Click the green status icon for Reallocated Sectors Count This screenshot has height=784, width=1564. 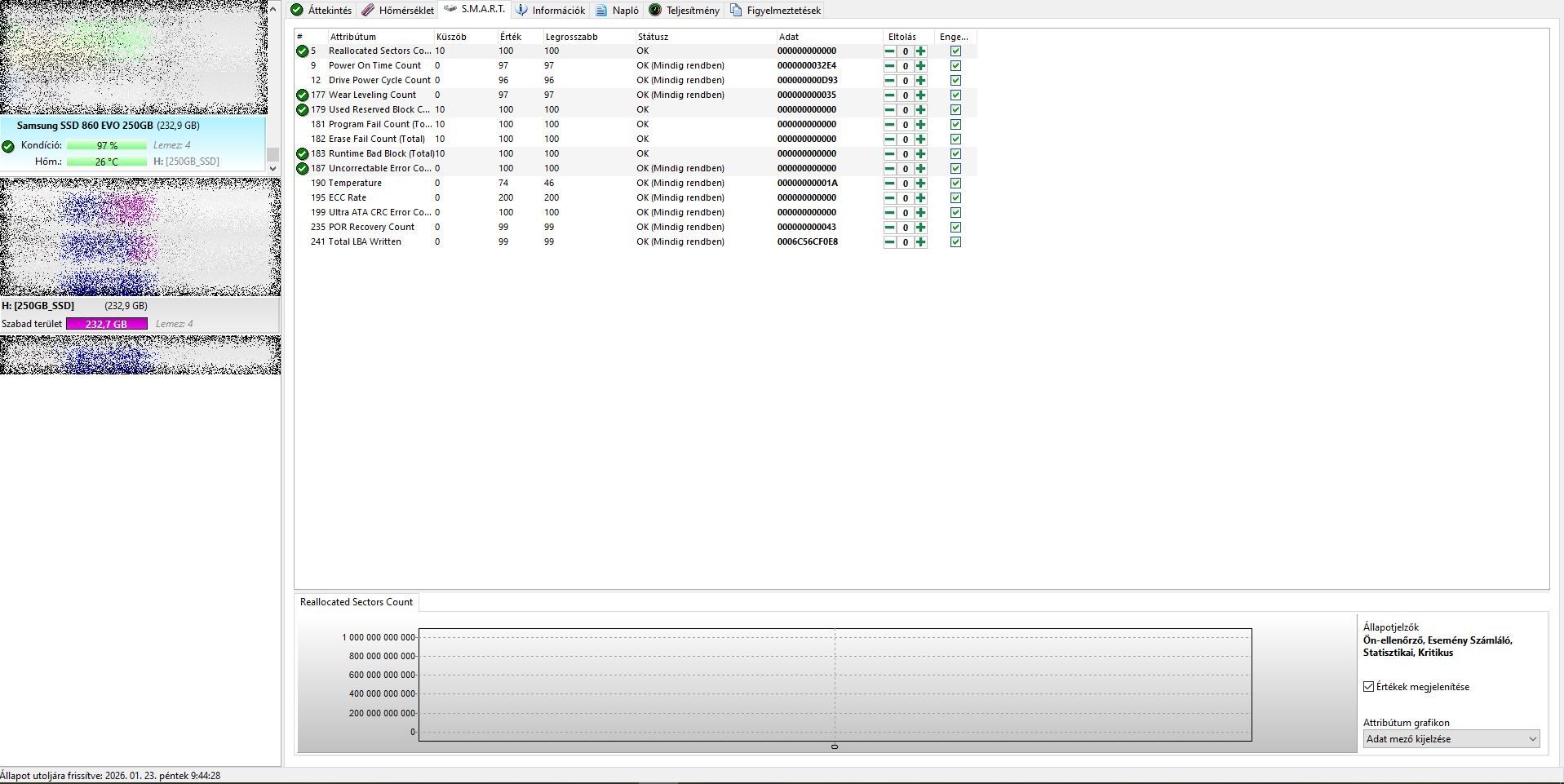(x=302, y=51)
